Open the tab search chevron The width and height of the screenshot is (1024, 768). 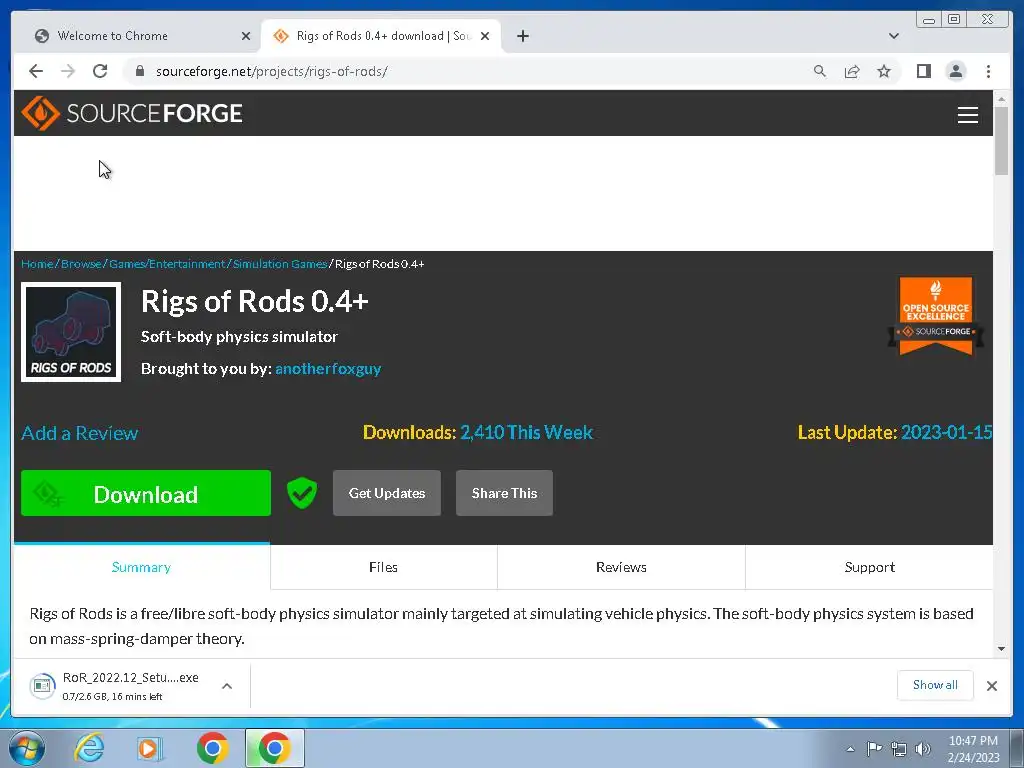click(894, 36)
